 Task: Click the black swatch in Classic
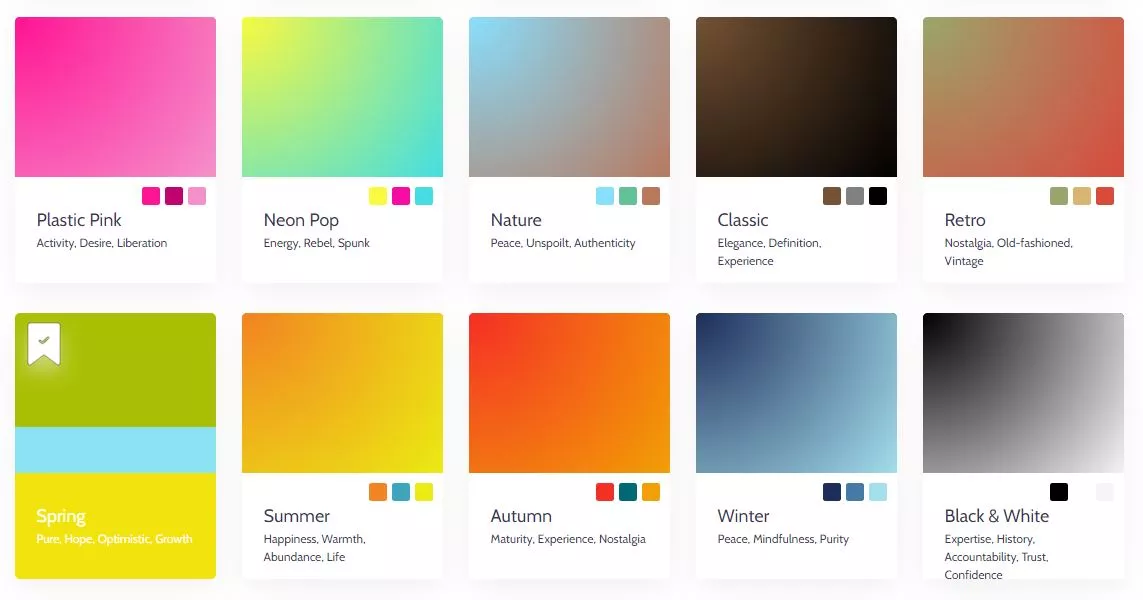pyautogui.click(x=878, y=196)
